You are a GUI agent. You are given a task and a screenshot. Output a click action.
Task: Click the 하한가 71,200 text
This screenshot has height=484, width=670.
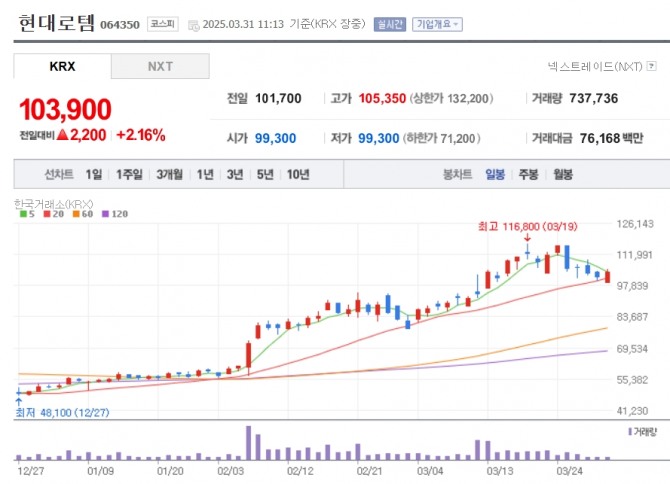441,138
